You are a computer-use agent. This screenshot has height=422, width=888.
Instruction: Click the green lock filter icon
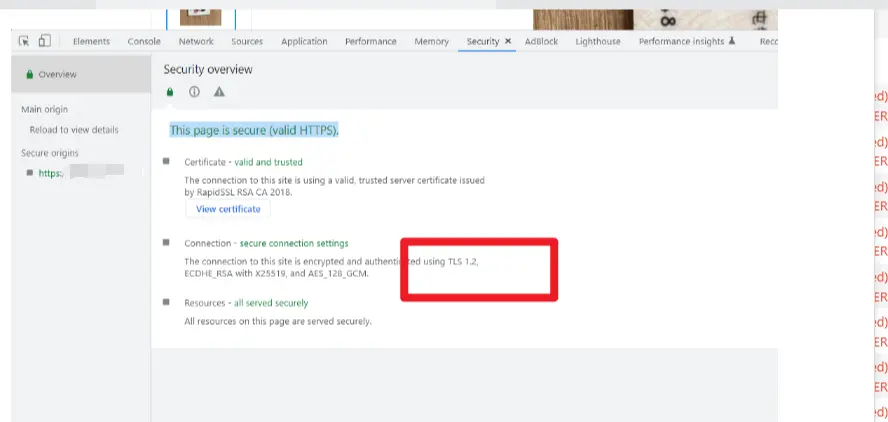pyautogui.click(x=169, y=92)
